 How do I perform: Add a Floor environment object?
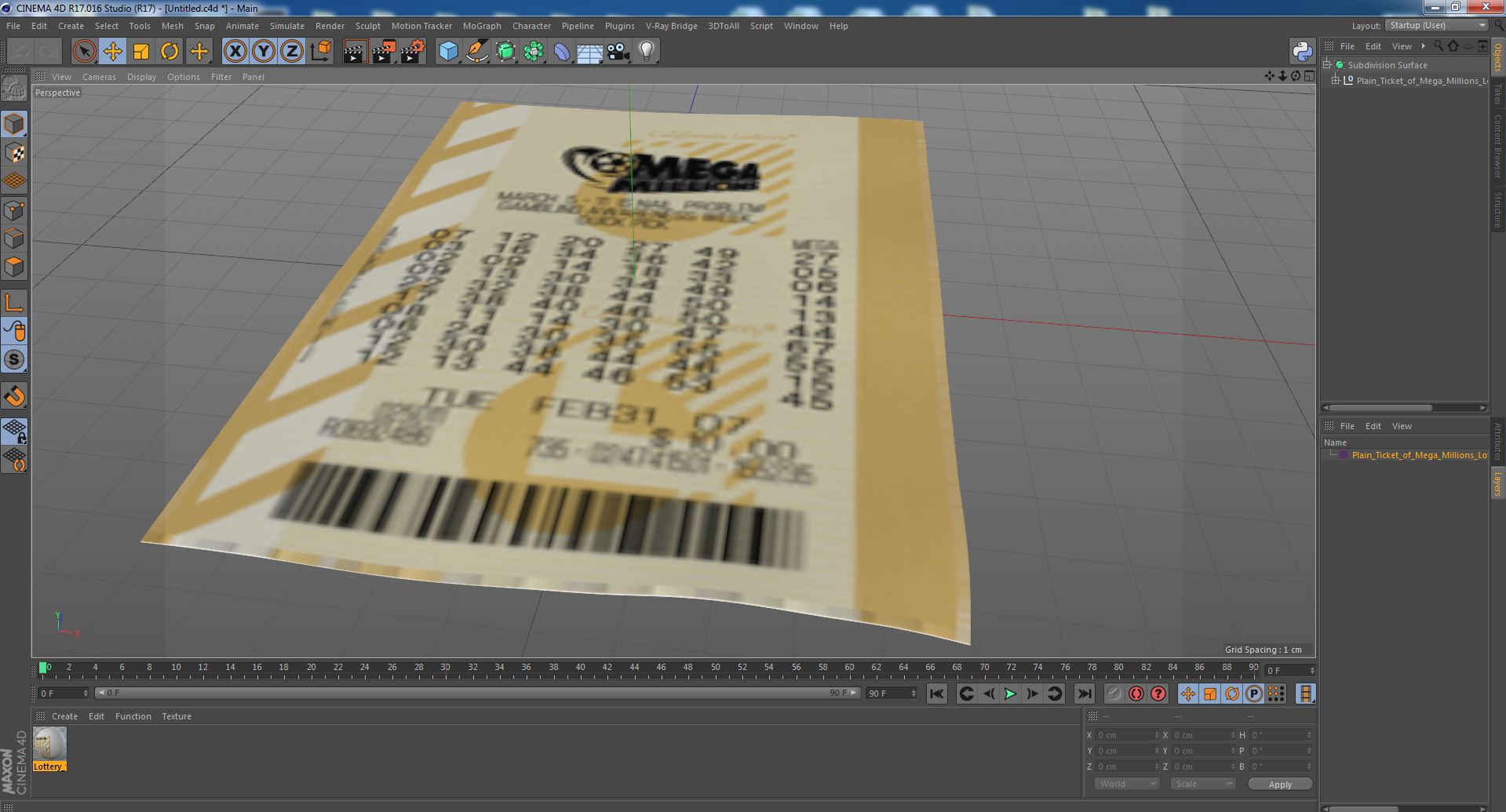[x=589, y=52]
